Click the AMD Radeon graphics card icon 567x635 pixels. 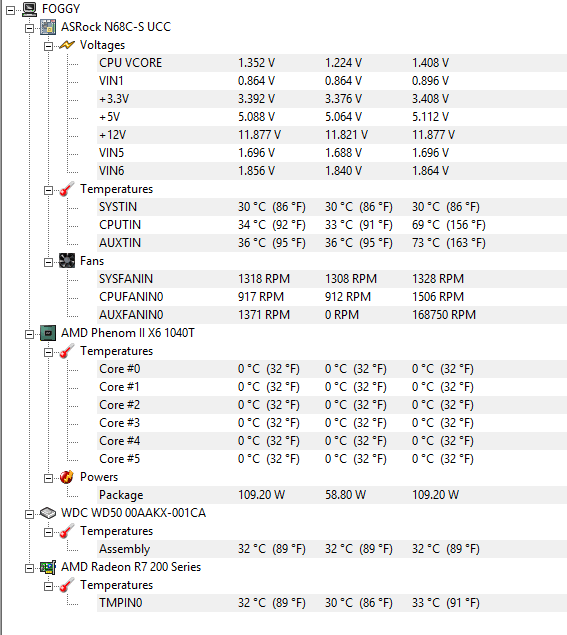pyautogui.click(x=48, y=567)
